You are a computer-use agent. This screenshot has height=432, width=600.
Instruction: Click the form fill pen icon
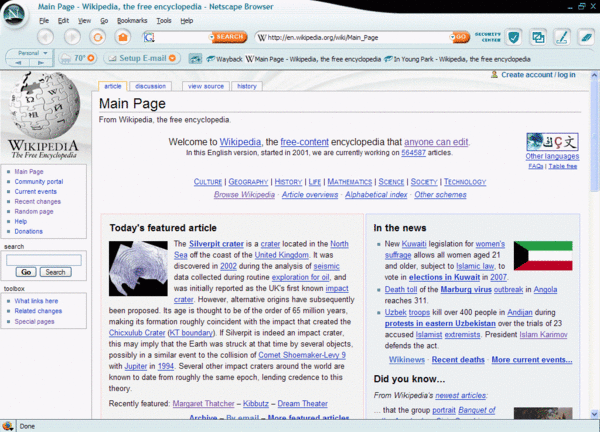pos(562,37)
